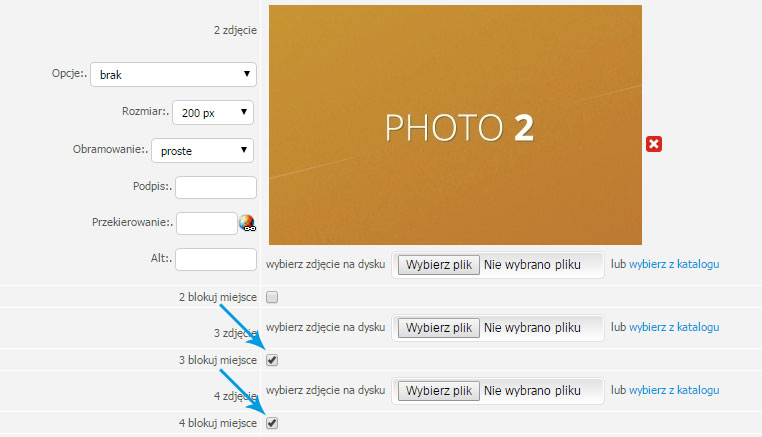This screenshot has height=437, width=762.
Task: Click 'Wybierz plik' button for photo 2
Action: (439, 265)
